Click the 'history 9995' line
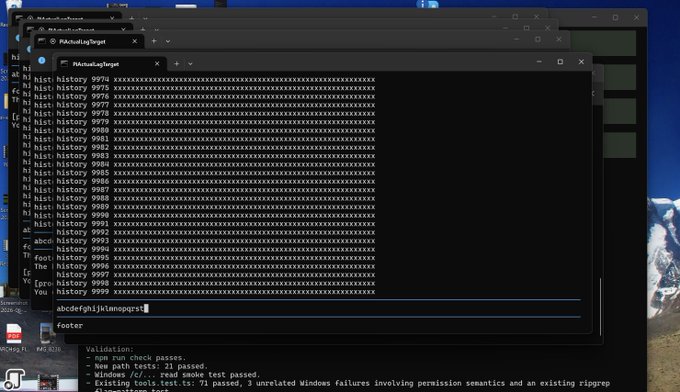 216,258
